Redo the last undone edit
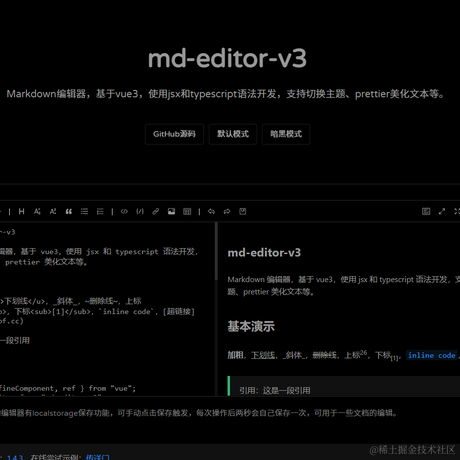Viewport: 460px width, 460px height. (227, 211)
